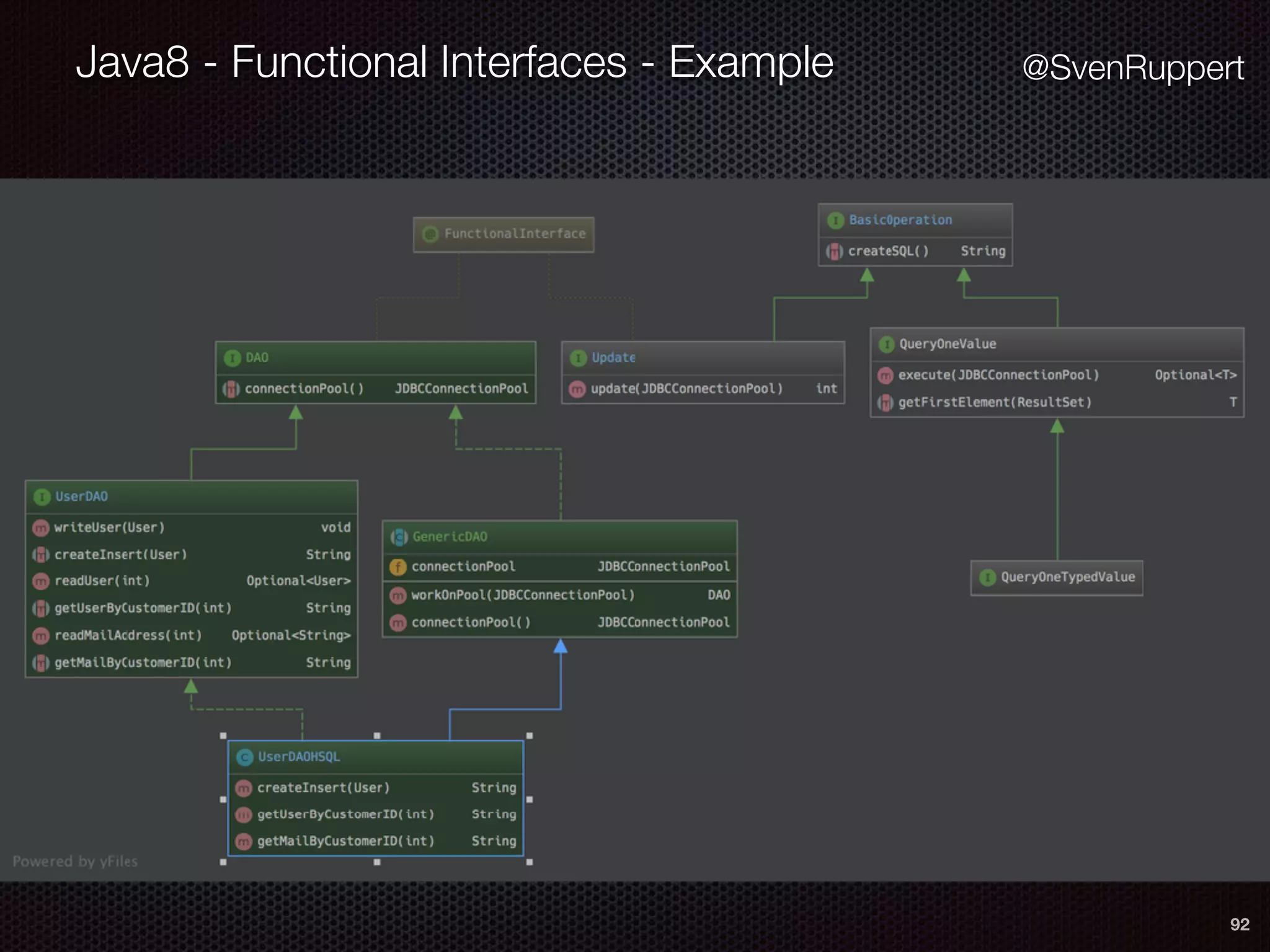Click the UserDAOHSQL createInsert(User) method icon

click(x=244, y=788)
